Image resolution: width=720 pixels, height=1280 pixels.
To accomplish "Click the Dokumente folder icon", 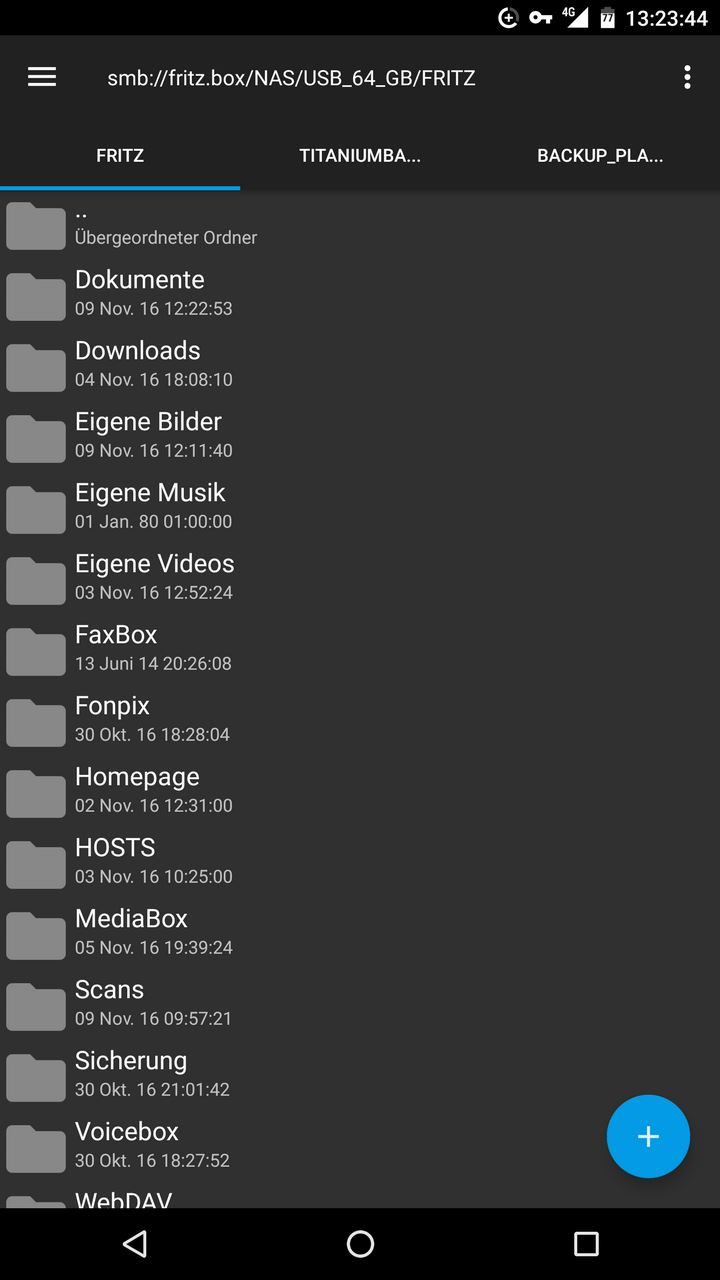I will point(36,296).
